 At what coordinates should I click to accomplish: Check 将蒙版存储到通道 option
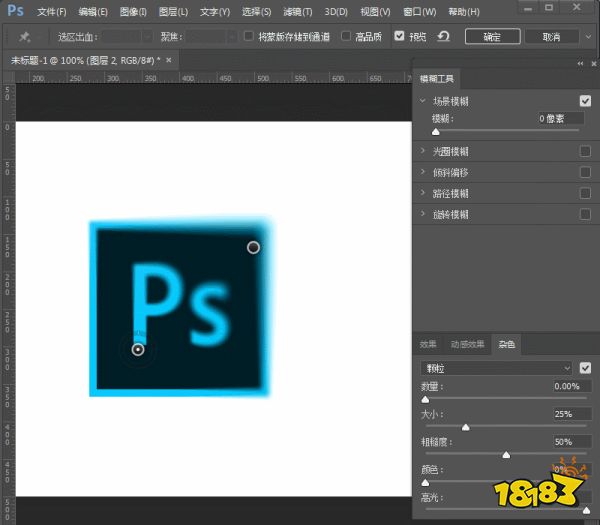tap(249, 36)
